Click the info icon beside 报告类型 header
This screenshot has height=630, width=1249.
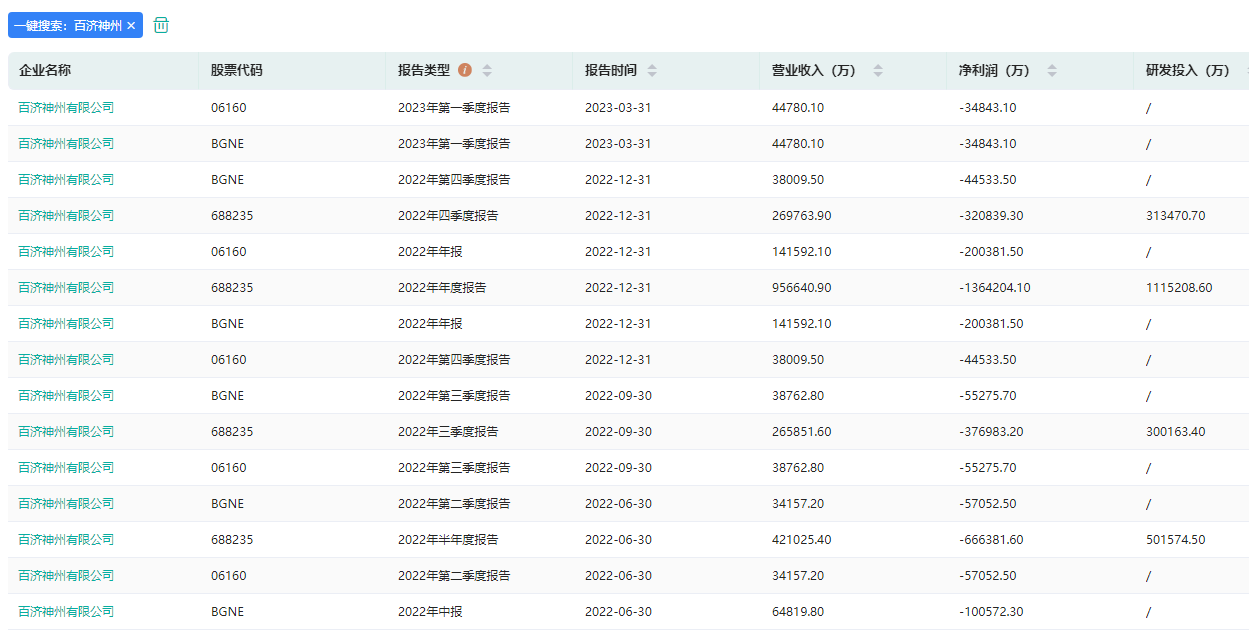465,70
